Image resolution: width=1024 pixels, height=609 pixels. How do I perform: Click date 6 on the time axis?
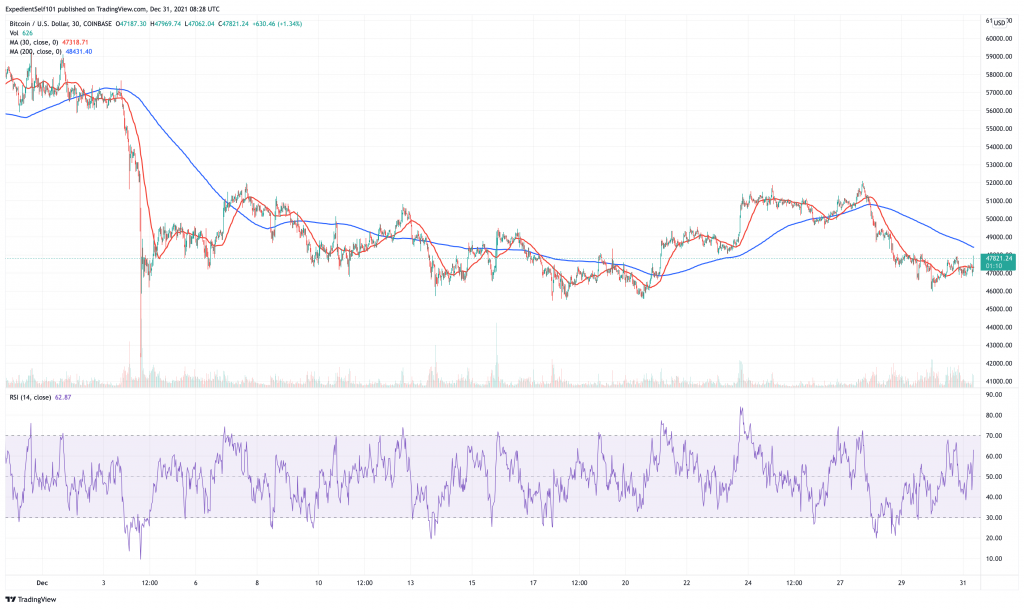[196, 583]
